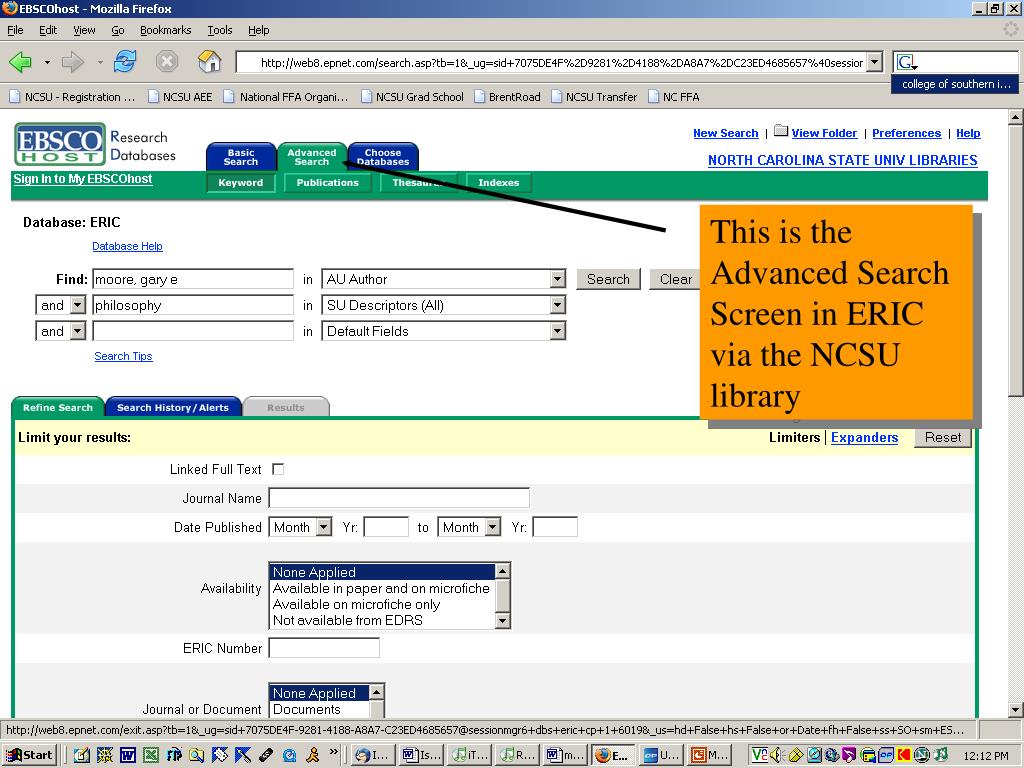Screen dimensions: 1024x768
Task: Click the Forward arrow button
Action: click(72, 62)
